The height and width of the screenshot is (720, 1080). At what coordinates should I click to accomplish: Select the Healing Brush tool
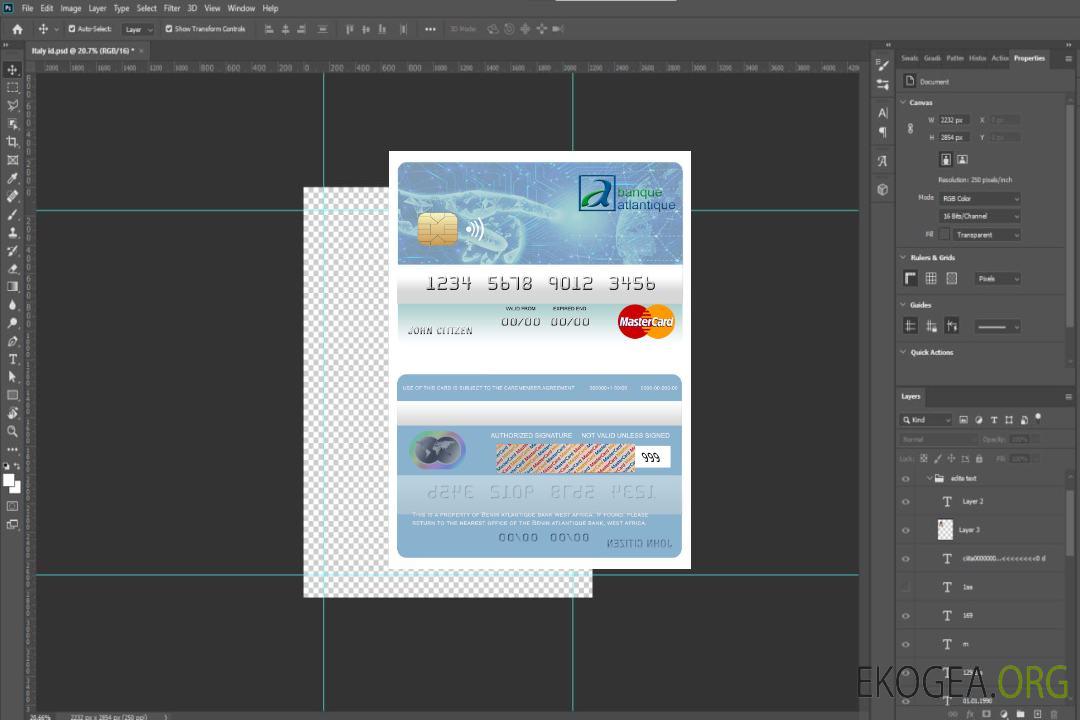(x=12, y=196)
